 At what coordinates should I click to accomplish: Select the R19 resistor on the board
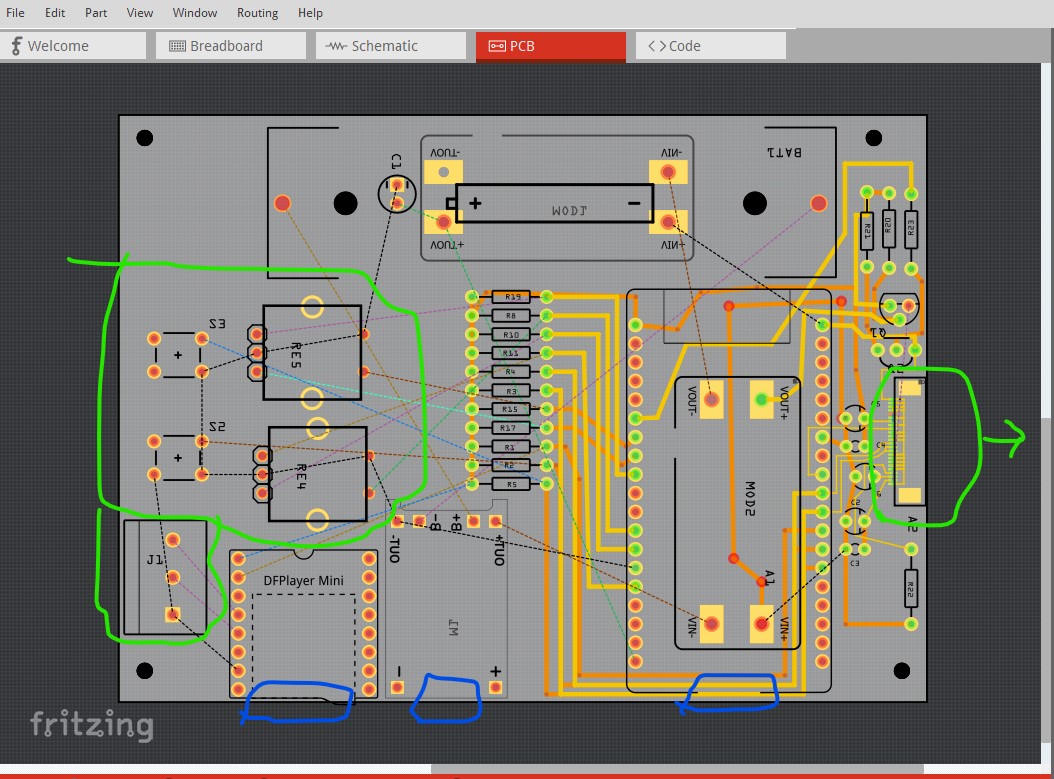click(x=511, y=297)
